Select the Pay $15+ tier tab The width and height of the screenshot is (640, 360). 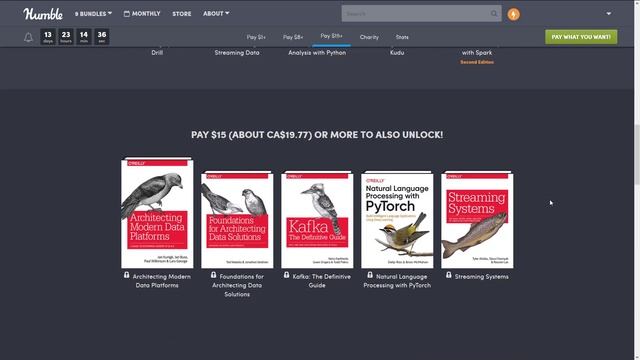(331, 36)
